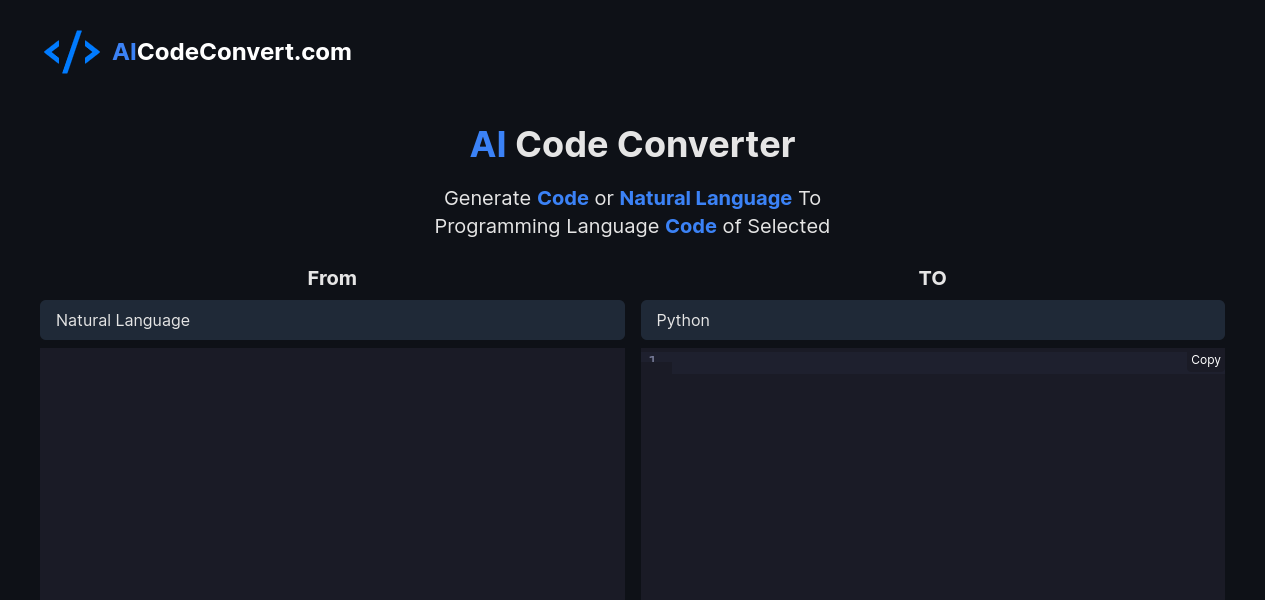The width and height of the screenshot is (1280, 600).
Task: Click blue "Natural Language" text in subtitle
Action: (705, 198)
